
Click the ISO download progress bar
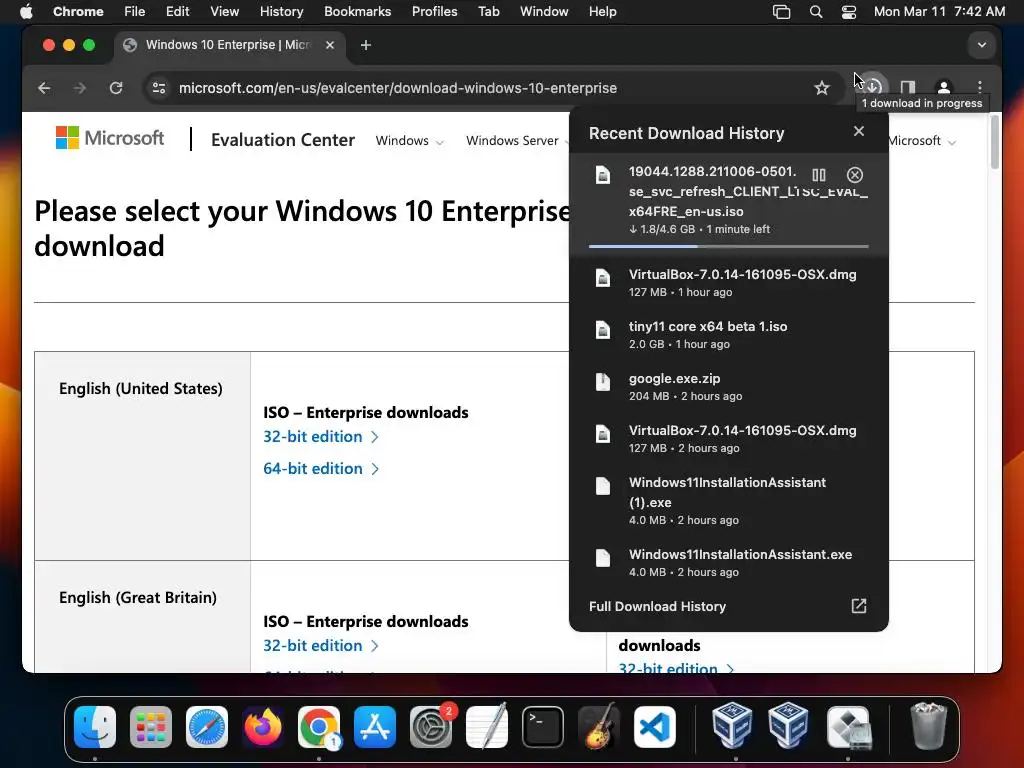pos(728,246)
